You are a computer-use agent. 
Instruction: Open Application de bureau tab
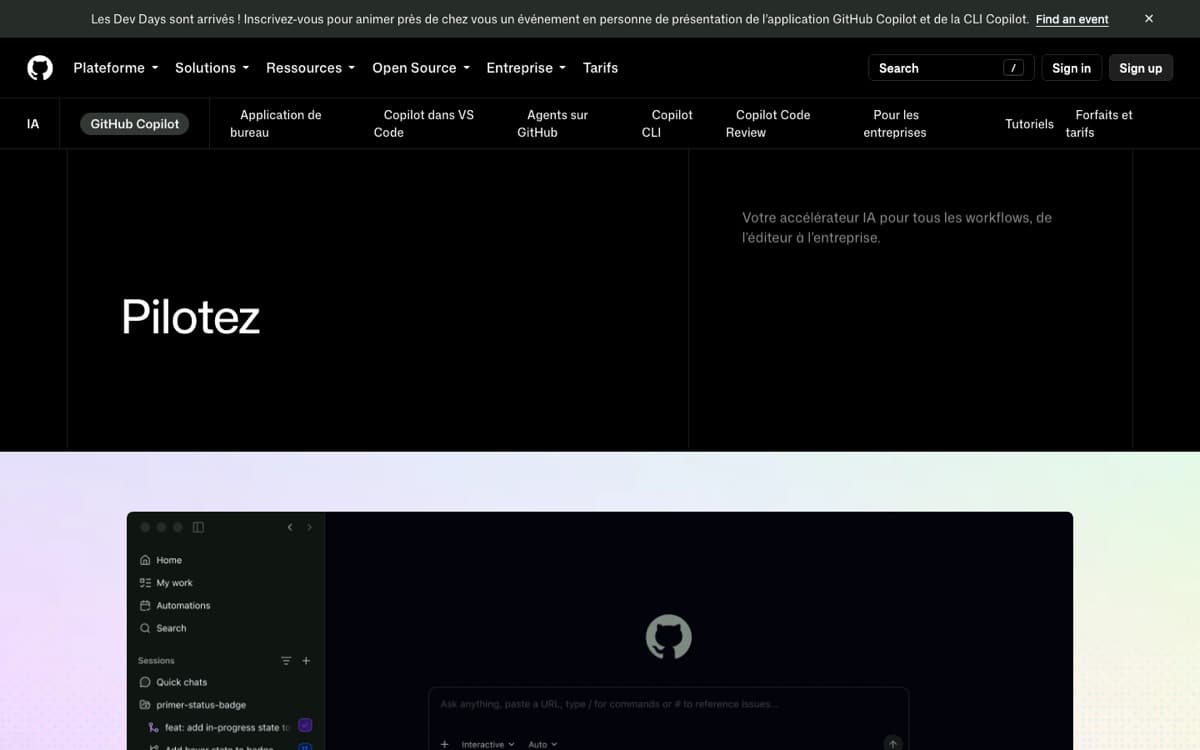[276, 124]
